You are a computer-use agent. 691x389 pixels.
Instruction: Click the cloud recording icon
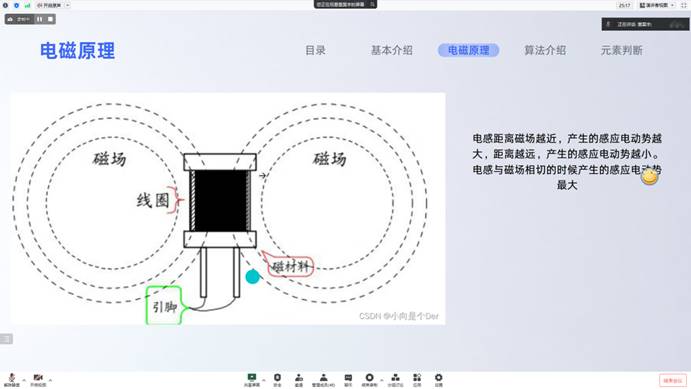point(369,380)
